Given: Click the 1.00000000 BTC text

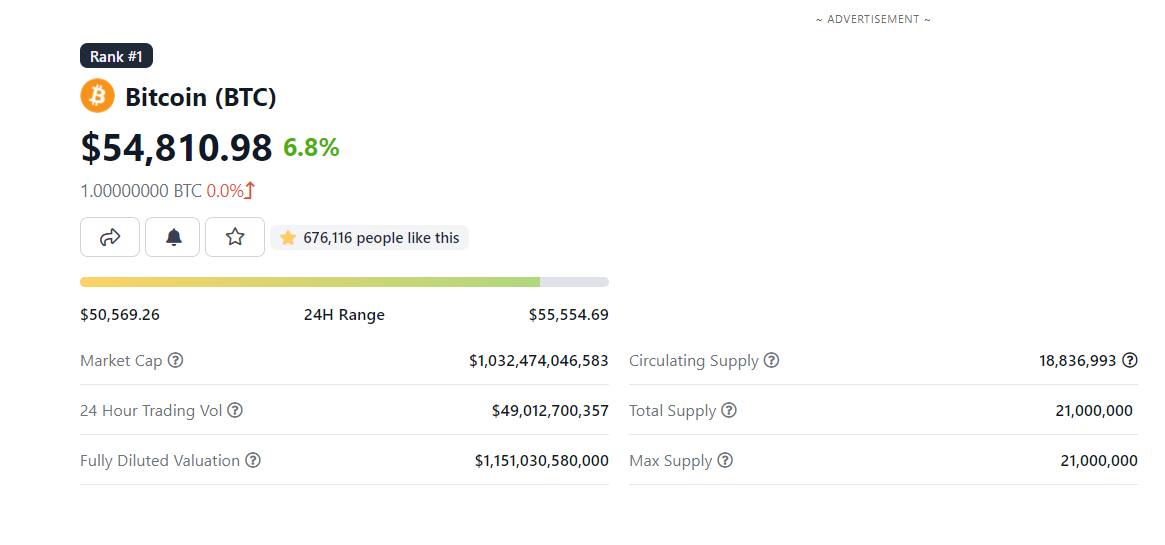Looking at the screenshot, I should (x=141, y=192).
